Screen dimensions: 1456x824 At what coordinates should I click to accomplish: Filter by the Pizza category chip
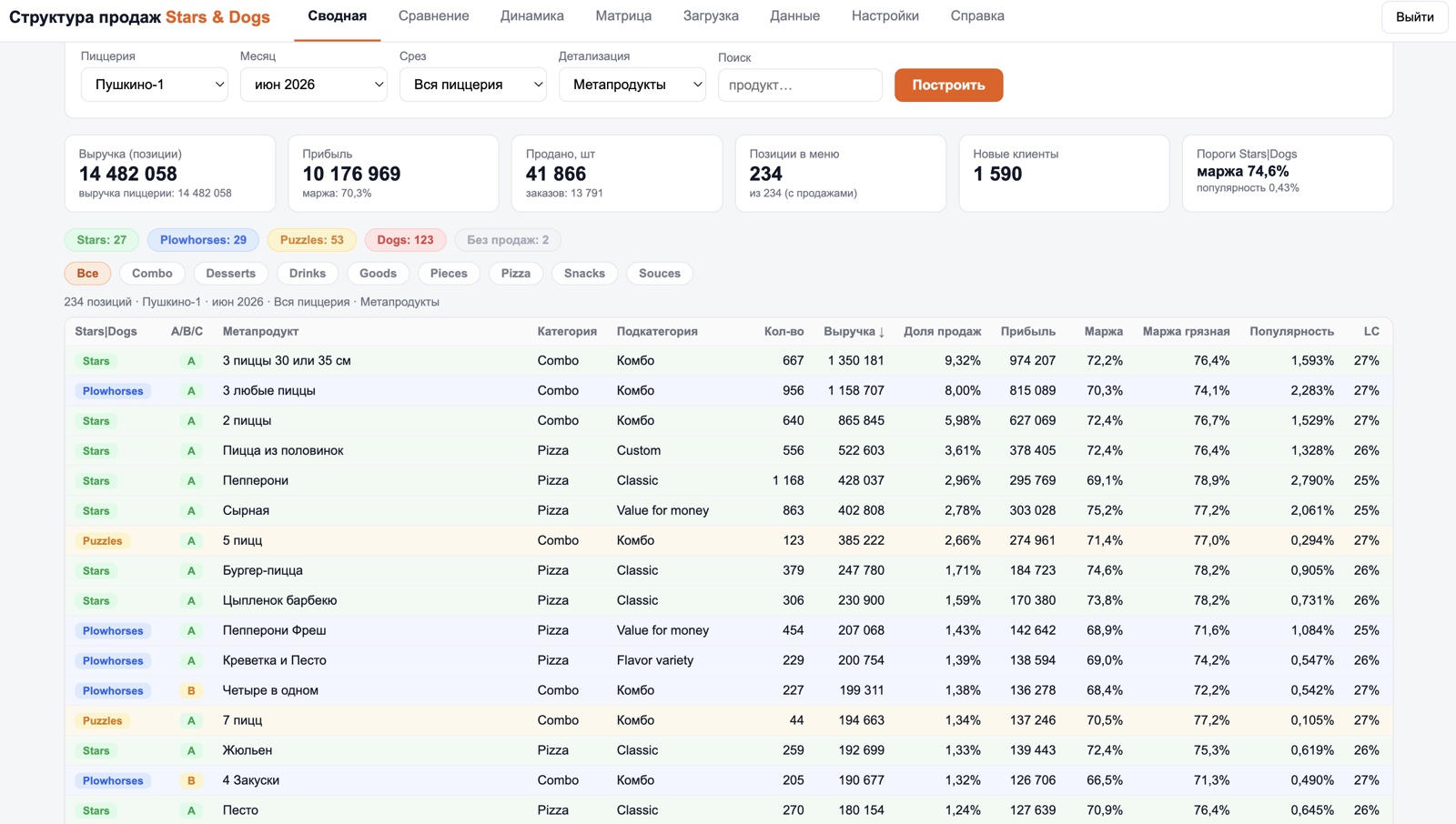pos(515,274)
